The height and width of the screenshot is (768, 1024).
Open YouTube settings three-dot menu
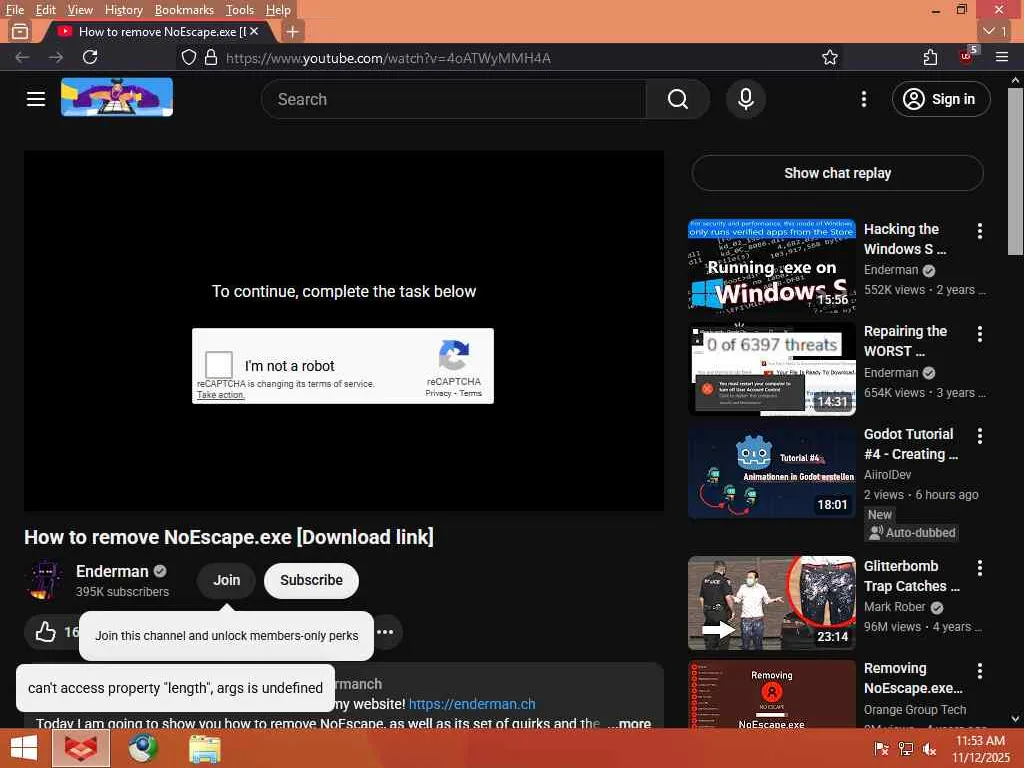click(x=863, y=99)
